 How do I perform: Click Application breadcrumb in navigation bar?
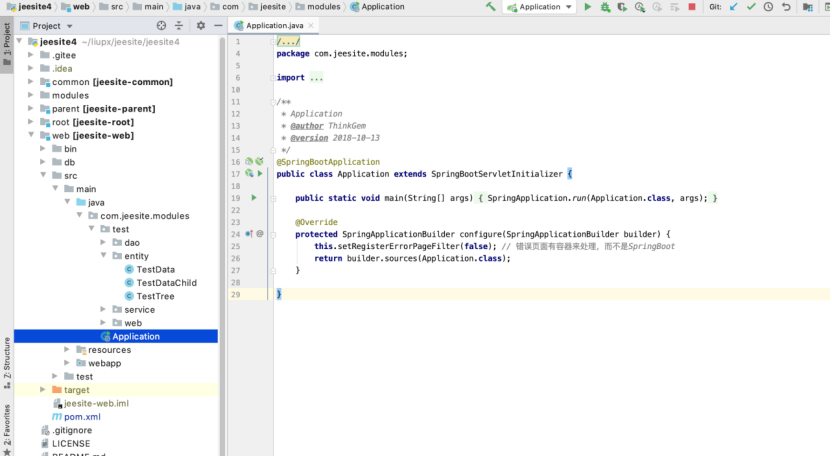point(377,7)
